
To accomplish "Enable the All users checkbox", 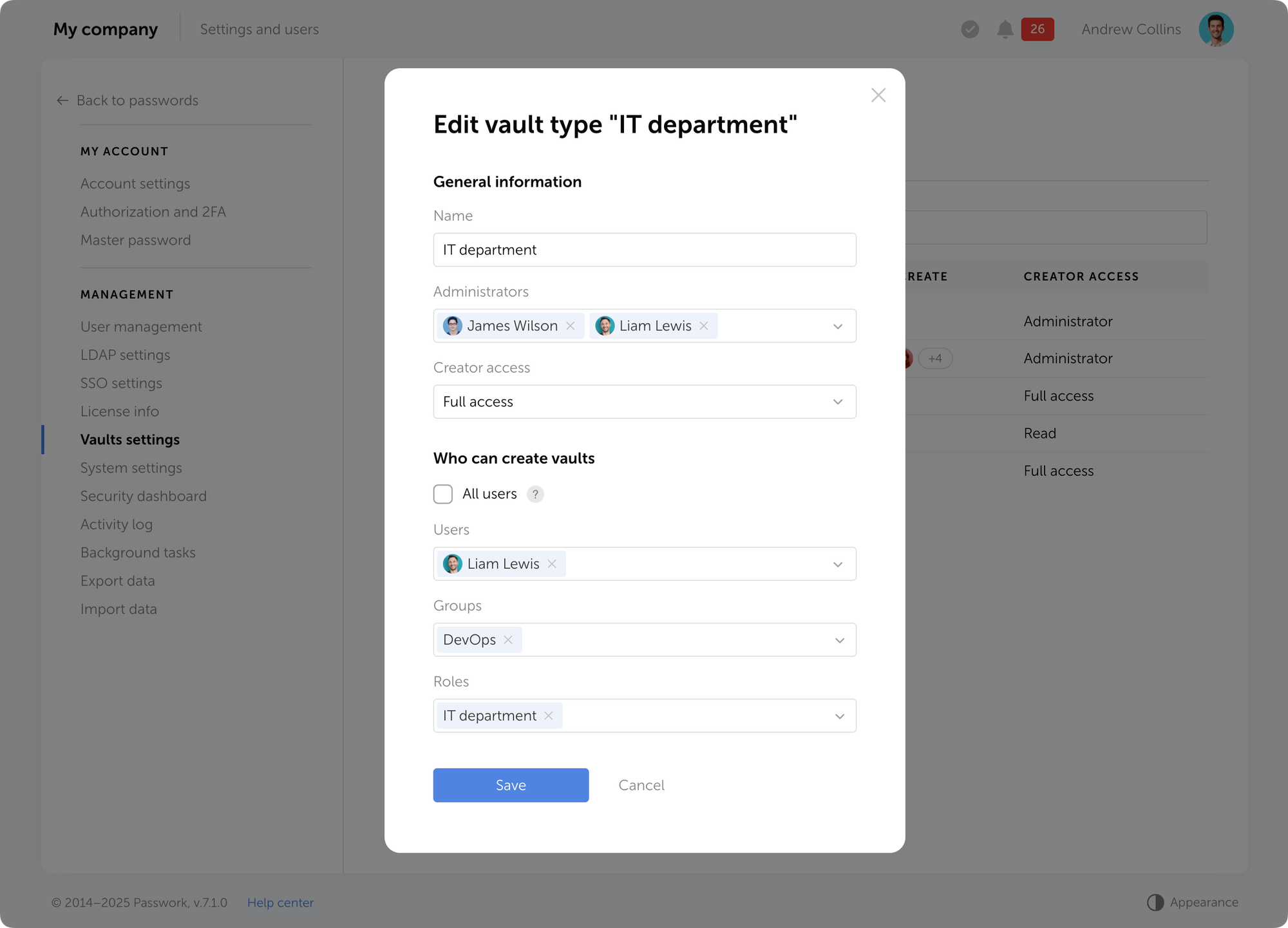I will [443, 495].
